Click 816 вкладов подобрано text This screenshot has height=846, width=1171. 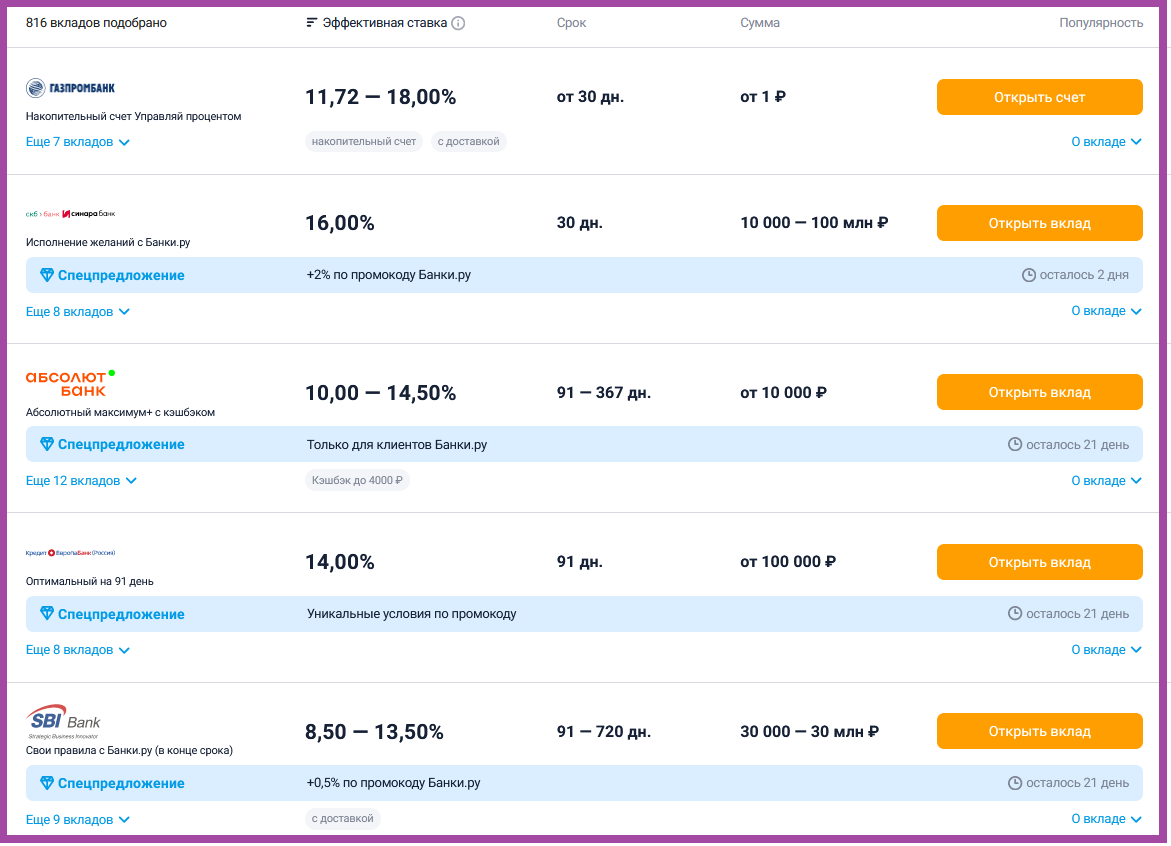click(96, 23)
